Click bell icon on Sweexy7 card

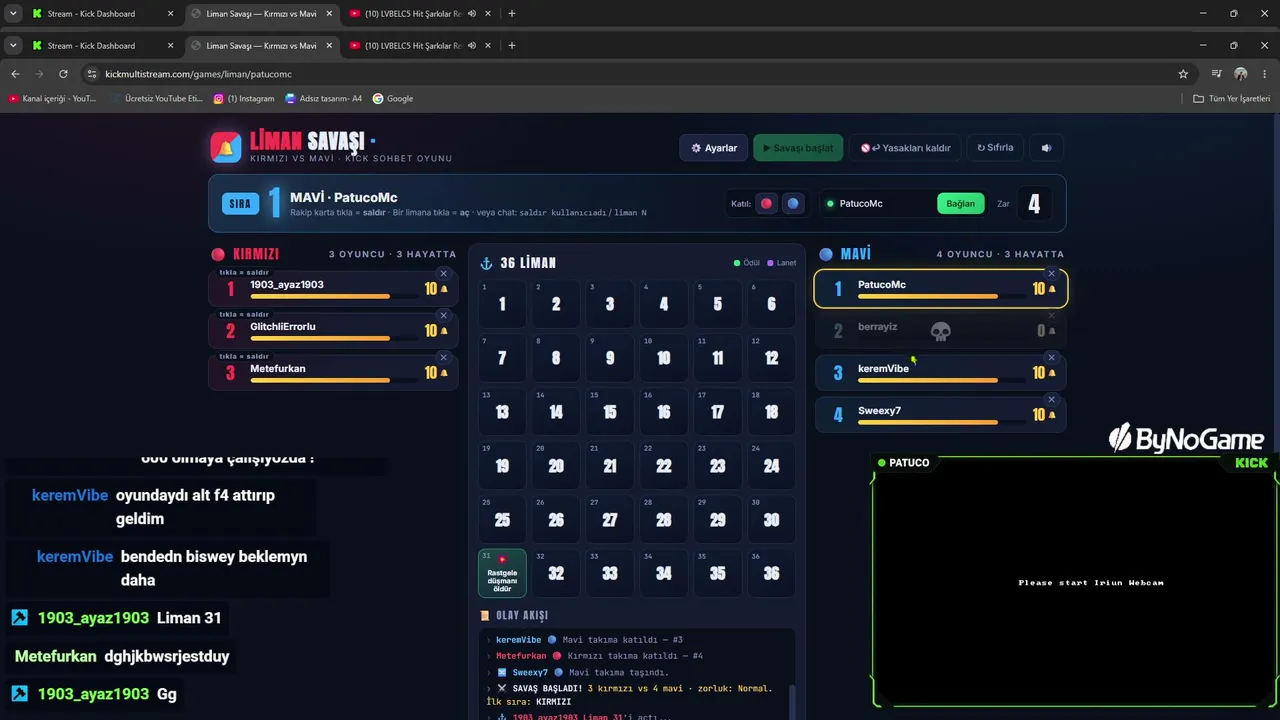click(x=1051, y=415)
